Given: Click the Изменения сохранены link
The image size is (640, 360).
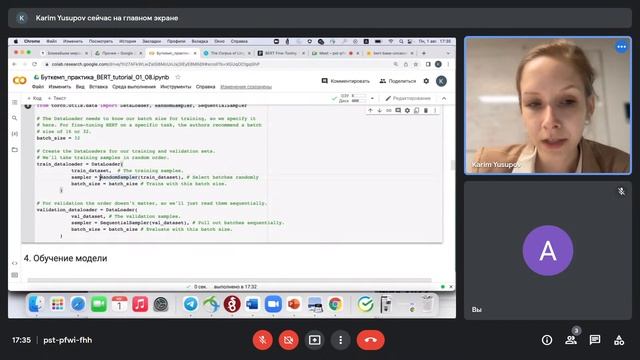Looking at the screenshot, I should coord(246,87).
